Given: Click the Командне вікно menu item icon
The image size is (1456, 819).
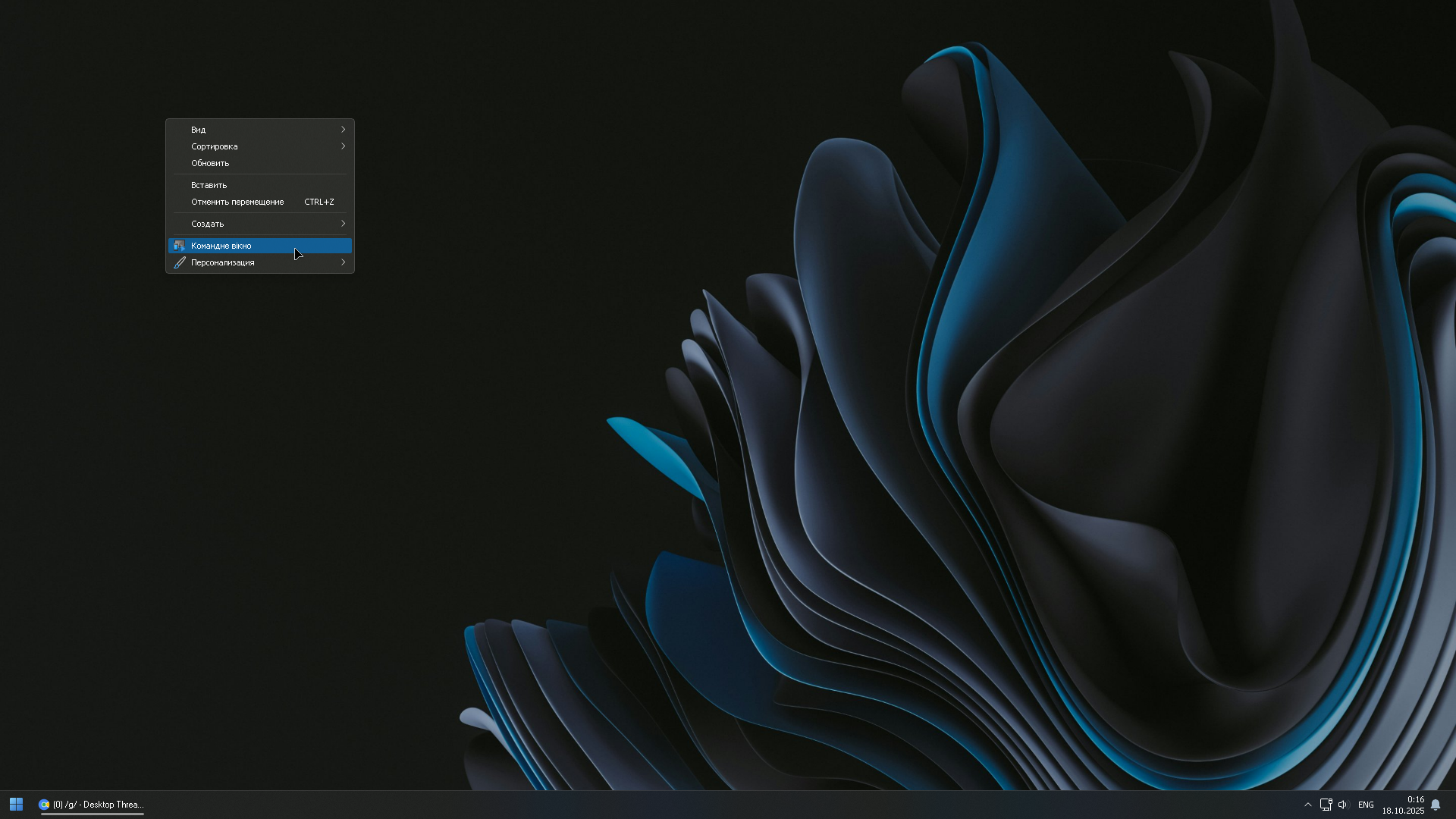Looking at the screenshot, I should (180, 246).
